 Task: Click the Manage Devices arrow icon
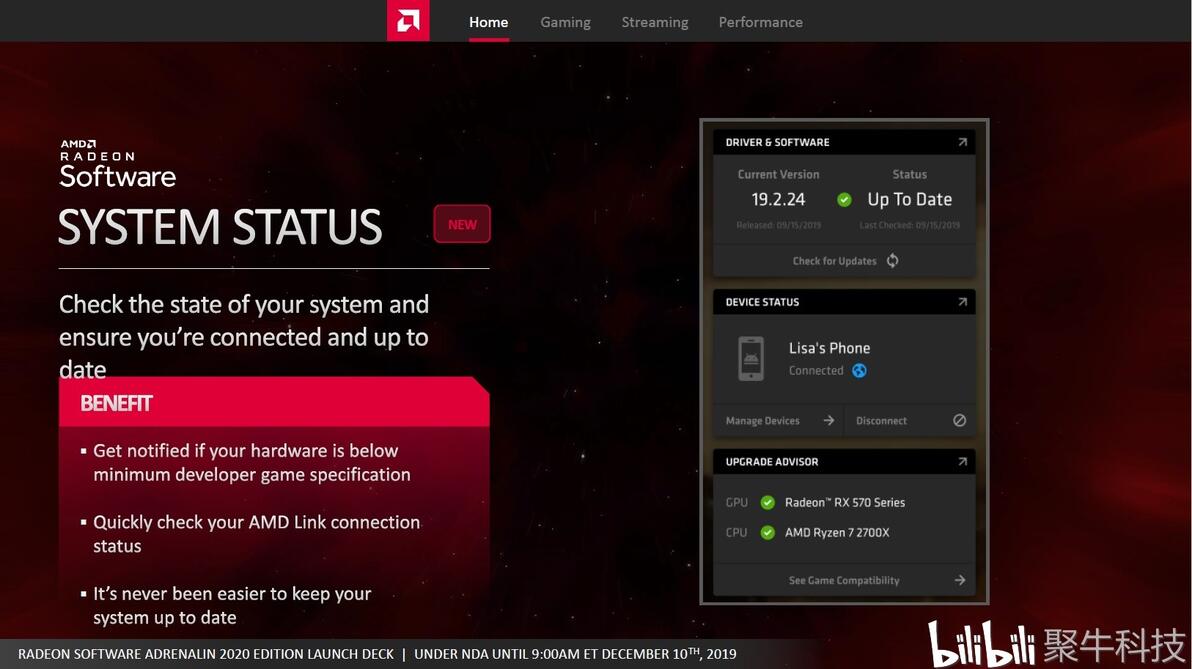(x=829, y=420)
